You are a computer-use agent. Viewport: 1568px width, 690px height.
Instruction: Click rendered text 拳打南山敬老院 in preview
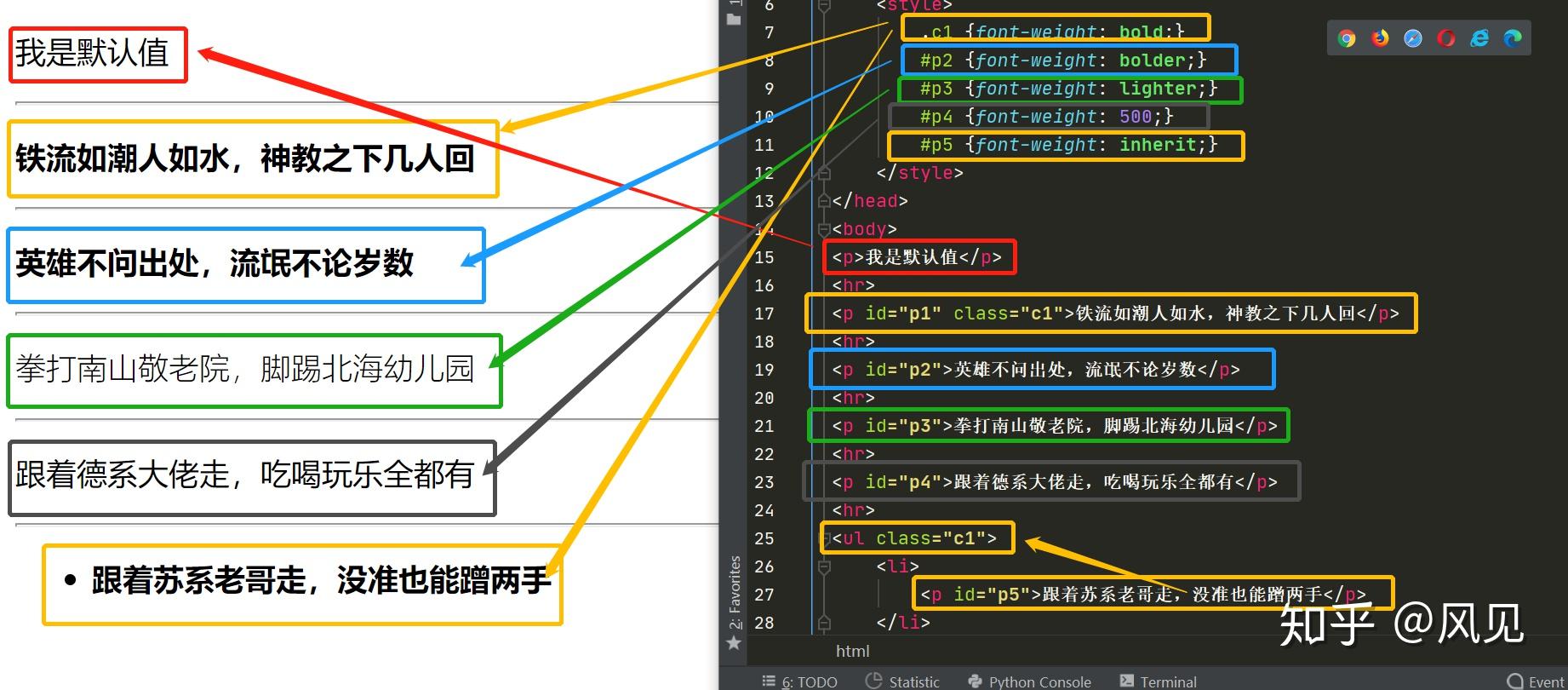pyautogui.click(x=123, y=369)
